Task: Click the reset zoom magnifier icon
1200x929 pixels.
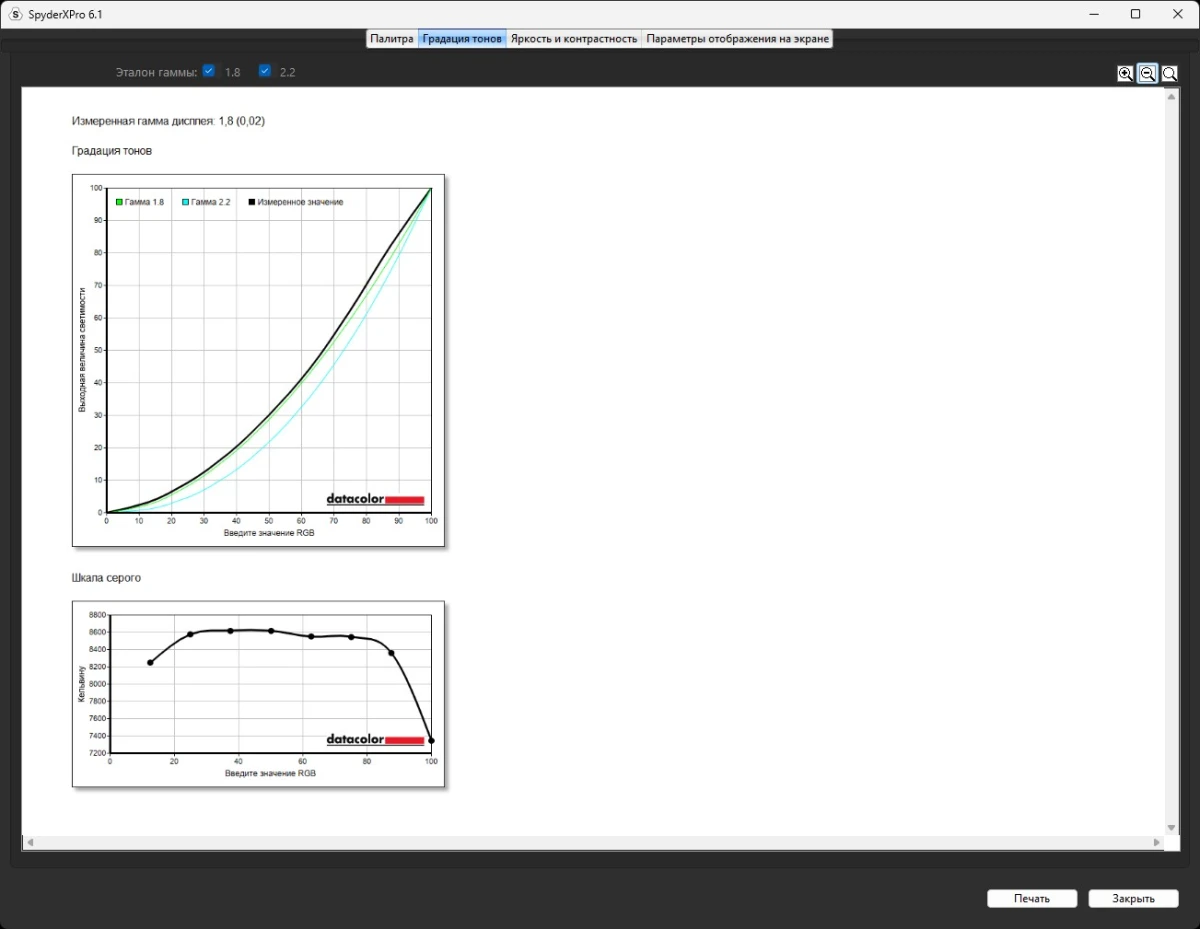Action: (x=1169, y=73)
